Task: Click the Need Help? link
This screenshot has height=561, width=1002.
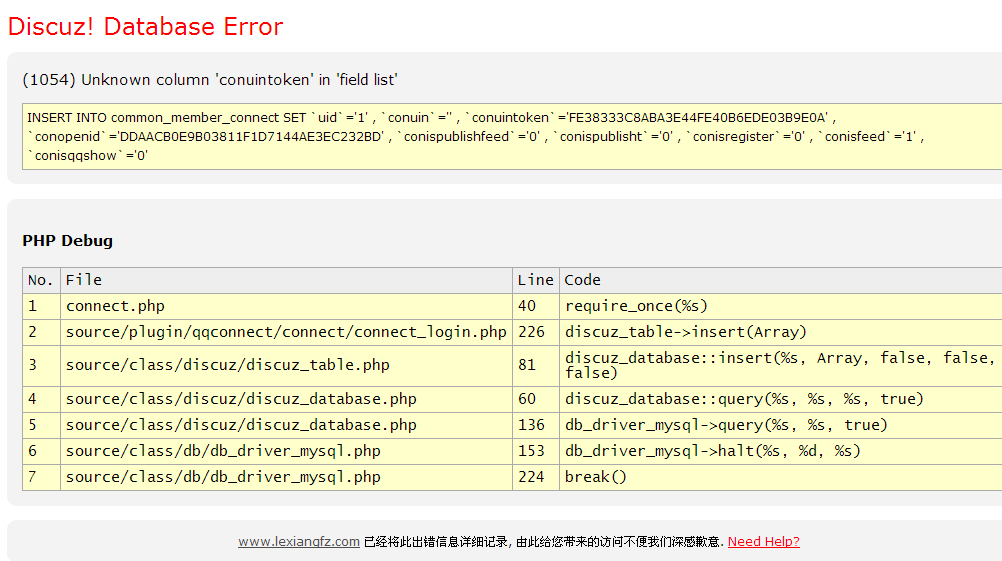Action: click(x=764, y=542)
